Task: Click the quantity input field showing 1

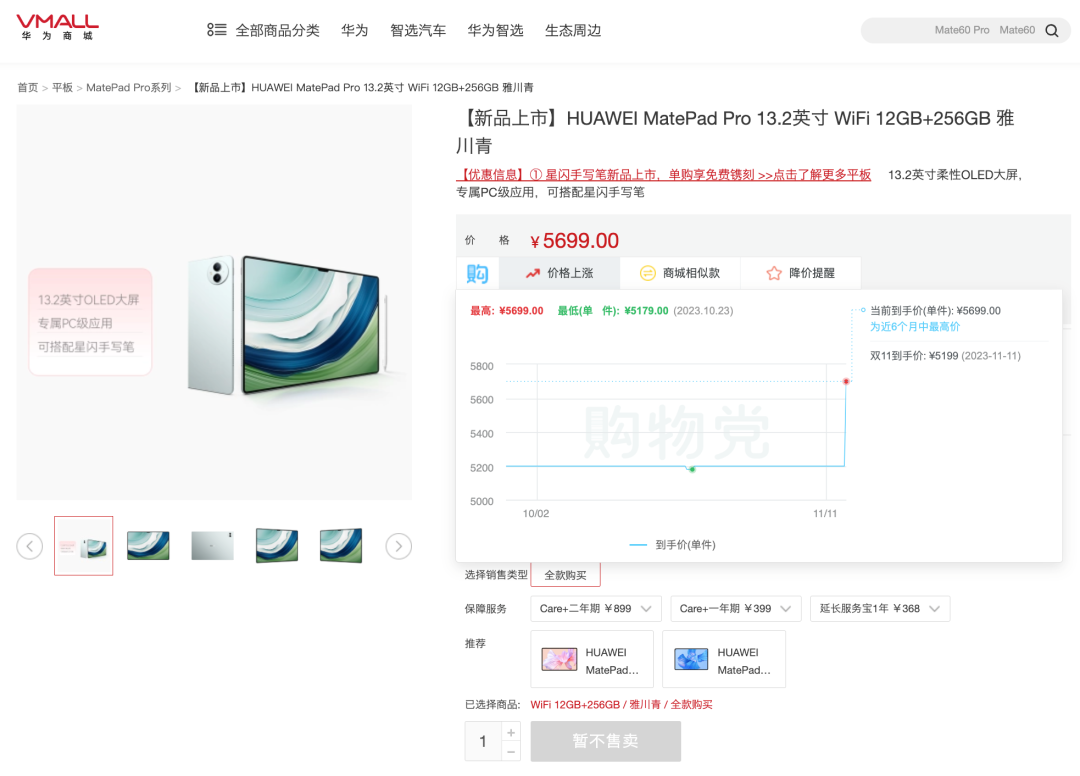Action: (x=483, y=742)
